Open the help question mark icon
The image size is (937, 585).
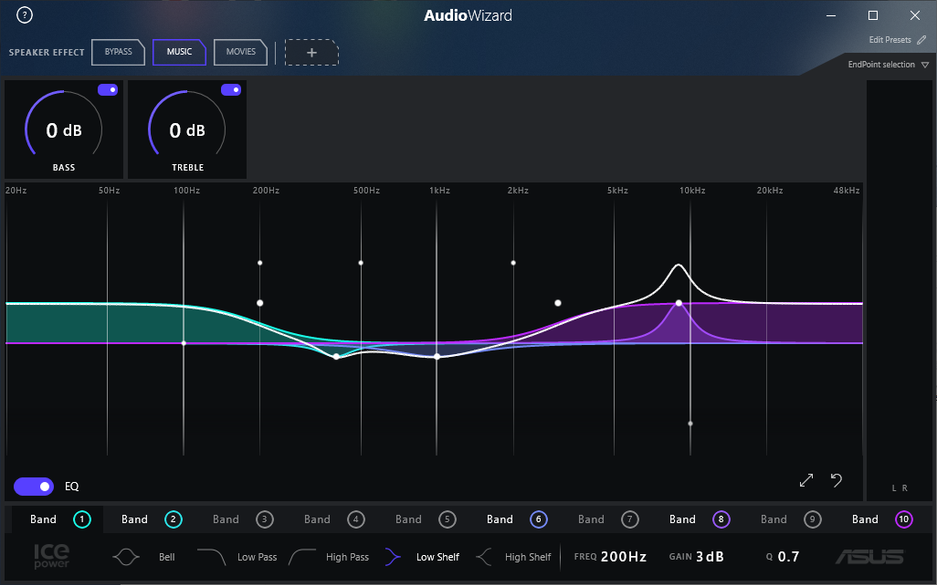tap(25, 15)
